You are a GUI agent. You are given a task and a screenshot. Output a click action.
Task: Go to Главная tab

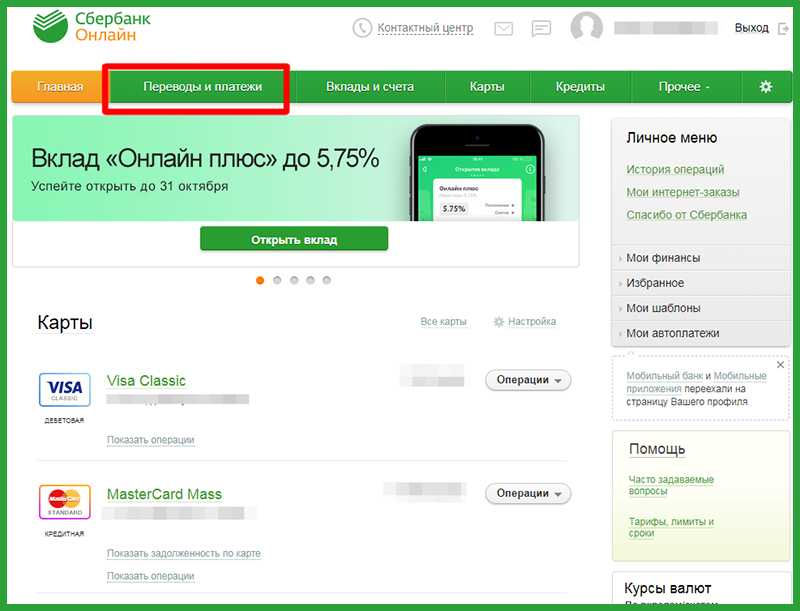[x=59, y=87]
